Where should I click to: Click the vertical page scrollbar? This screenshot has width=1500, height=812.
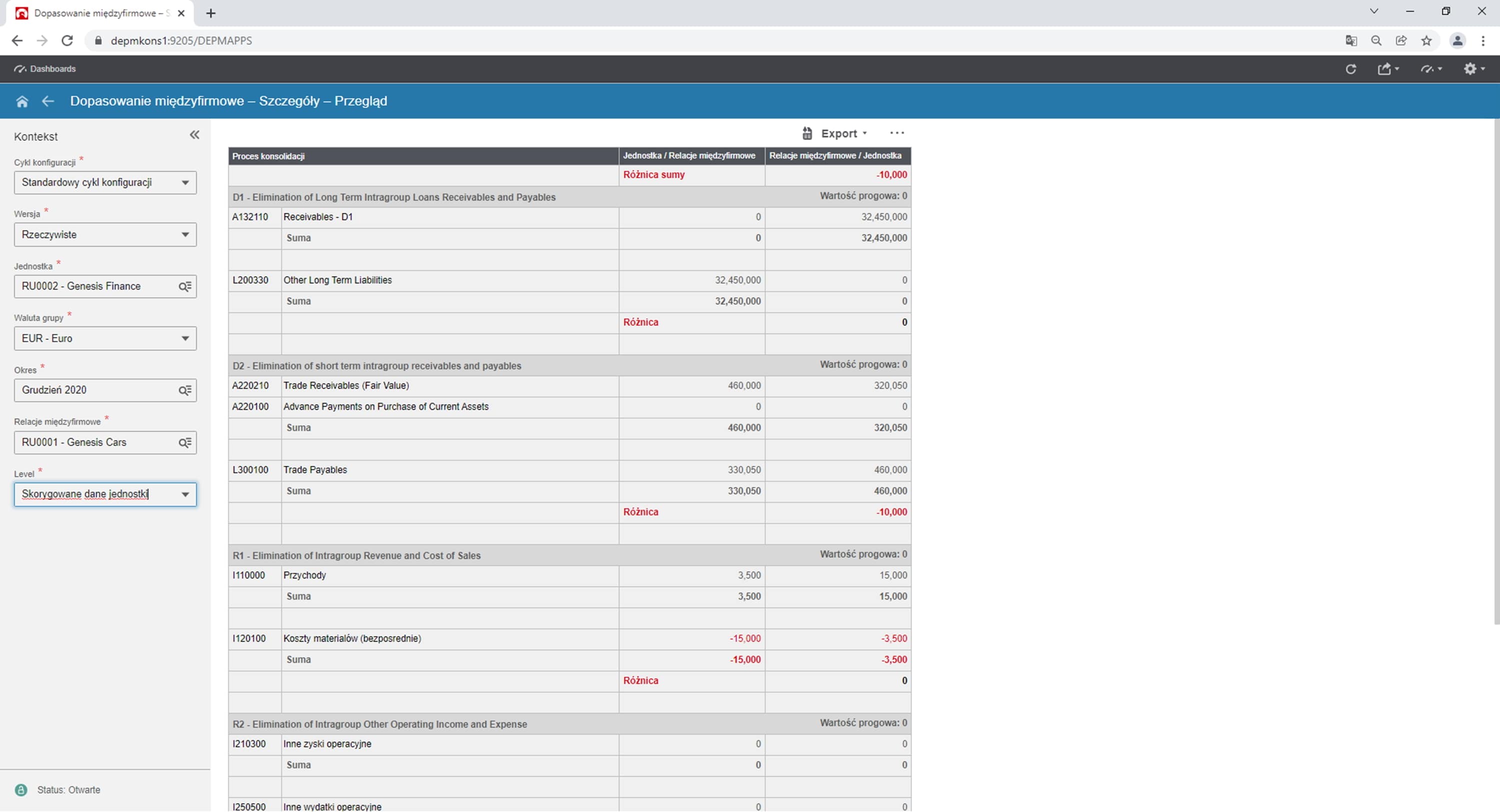point(1496,373)
